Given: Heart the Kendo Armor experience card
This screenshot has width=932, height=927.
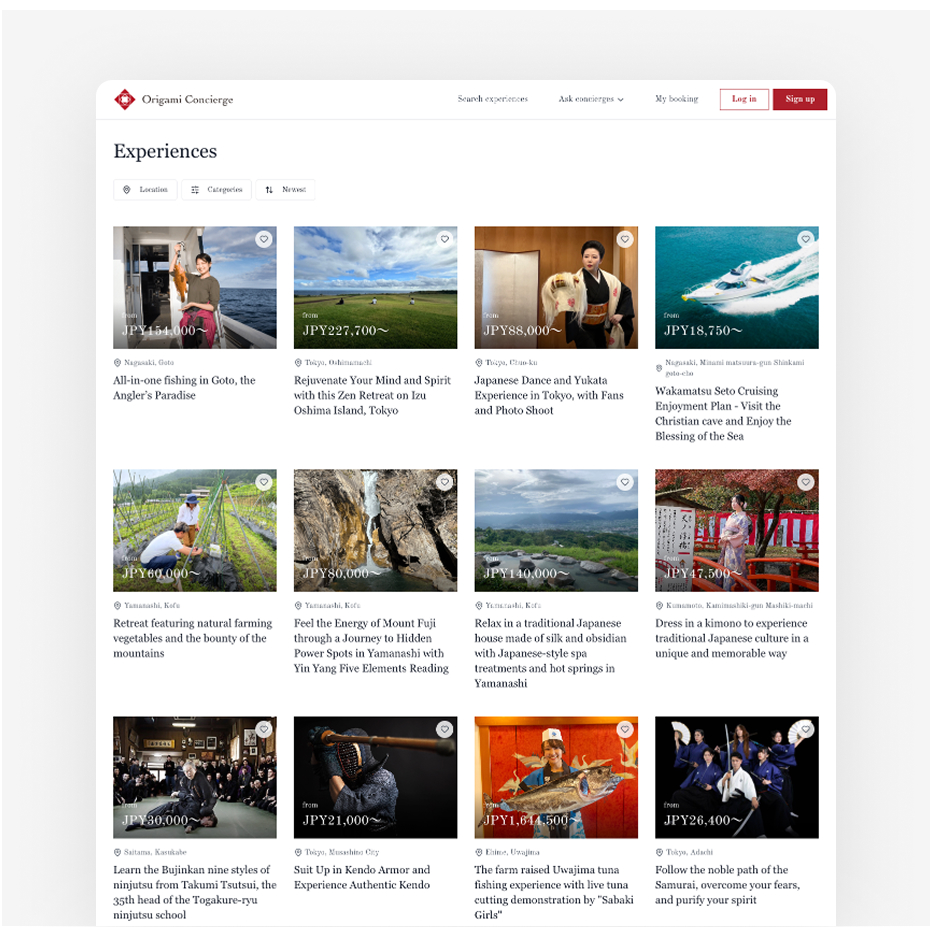Looking at the screenshot, I should coord(444,729).
